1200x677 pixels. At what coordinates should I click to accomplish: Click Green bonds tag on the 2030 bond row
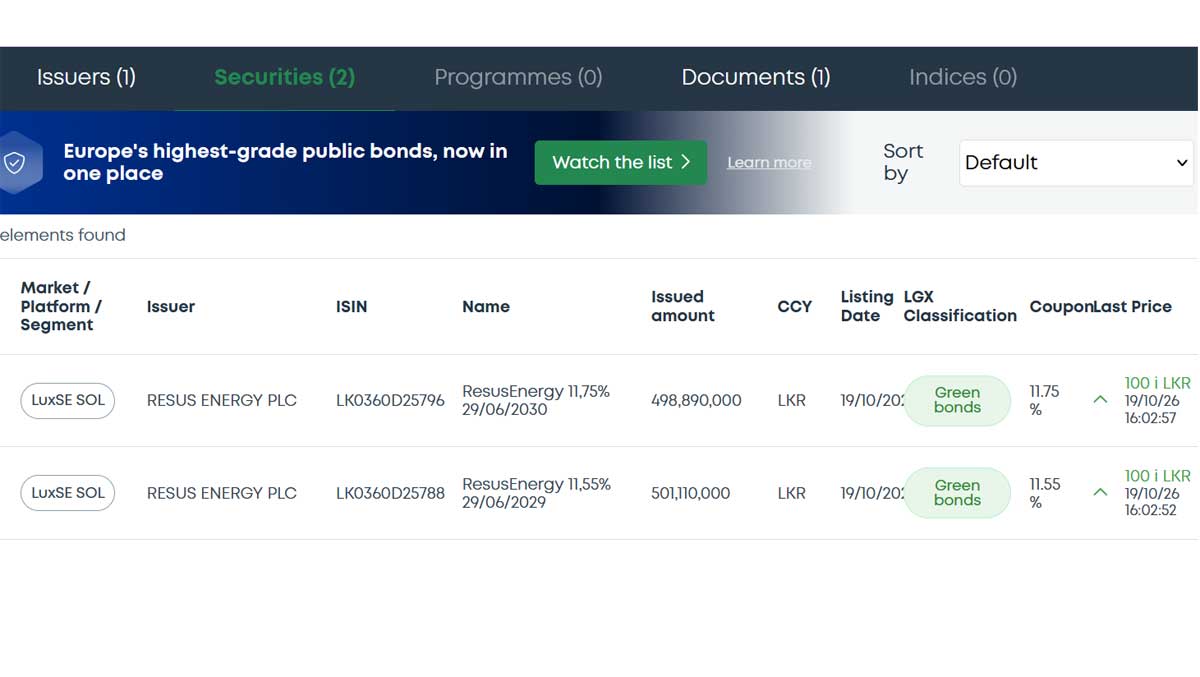pyautogui.click(x=957, y=400)
